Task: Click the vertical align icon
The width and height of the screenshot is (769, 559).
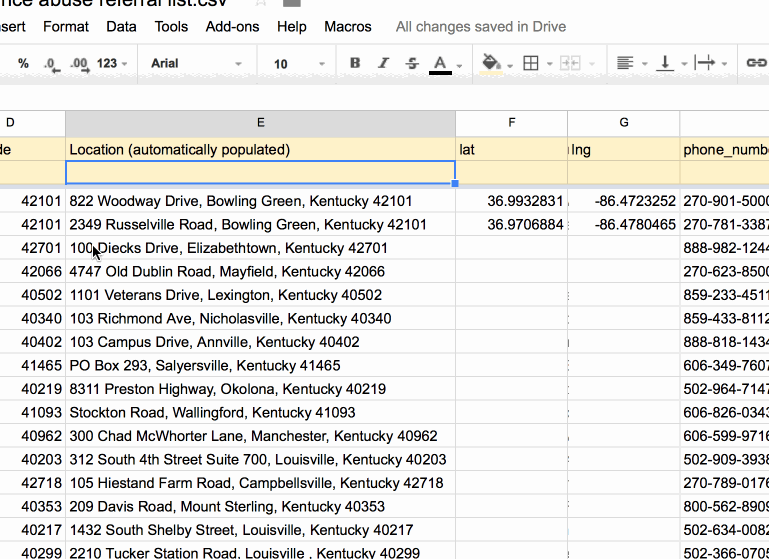Action: (x=665, y=63)
